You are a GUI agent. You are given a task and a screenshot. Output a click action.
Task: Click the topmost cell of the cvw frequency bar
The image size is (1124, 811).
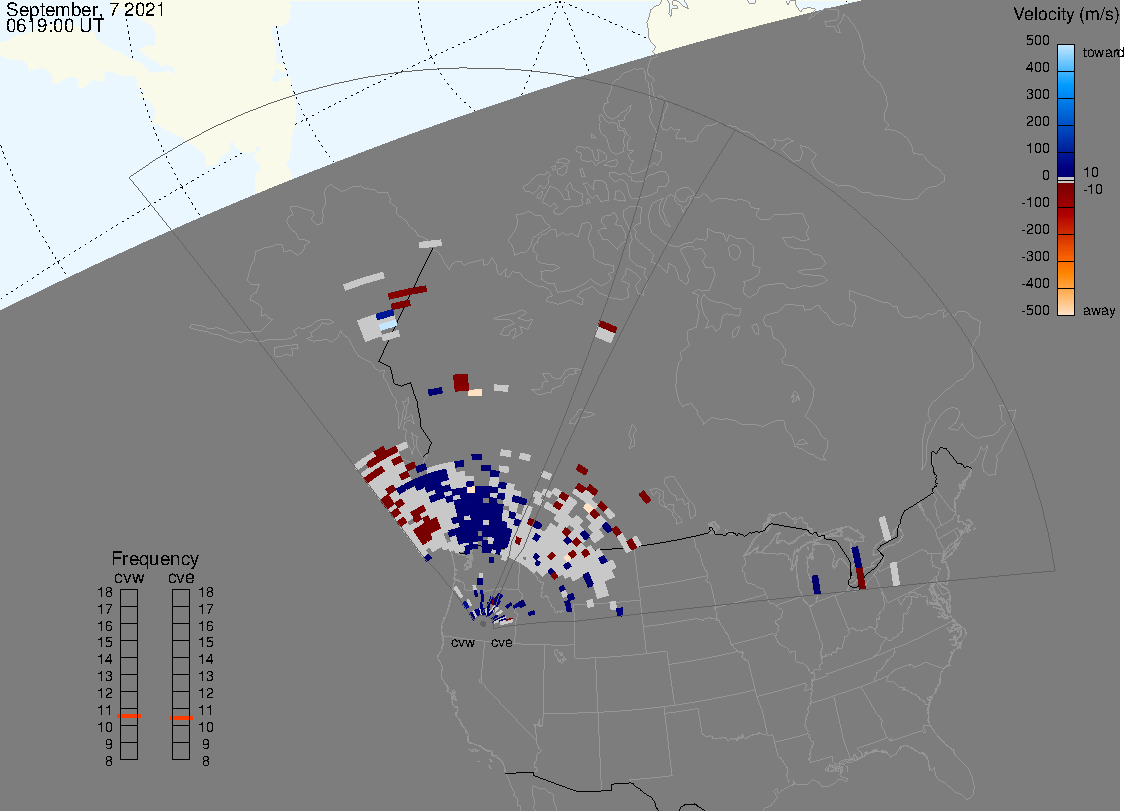point(129,598)
